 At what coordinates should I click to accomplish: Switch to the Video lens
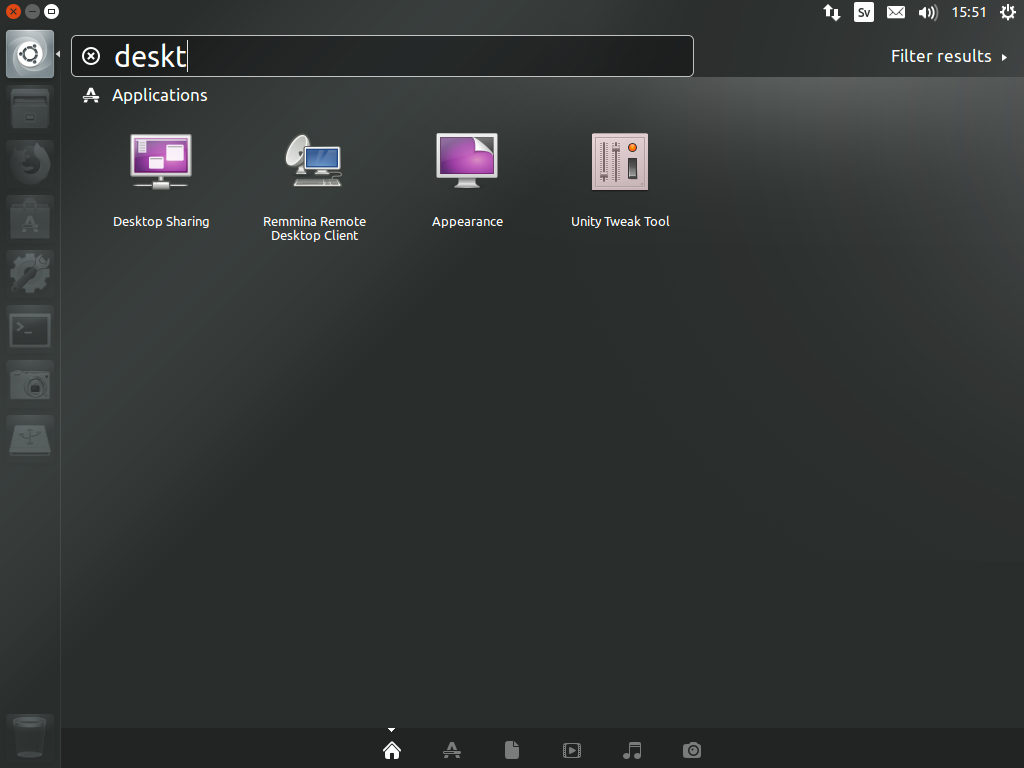tap(572, 750)
